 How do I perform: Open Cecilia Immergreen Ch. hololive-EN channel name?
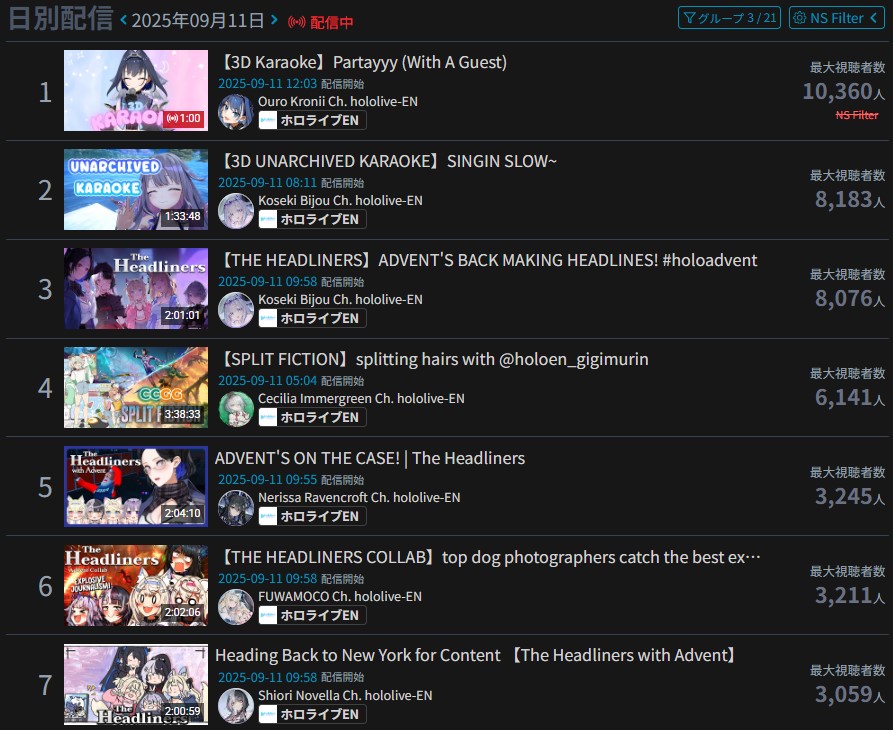coord(361,399)
